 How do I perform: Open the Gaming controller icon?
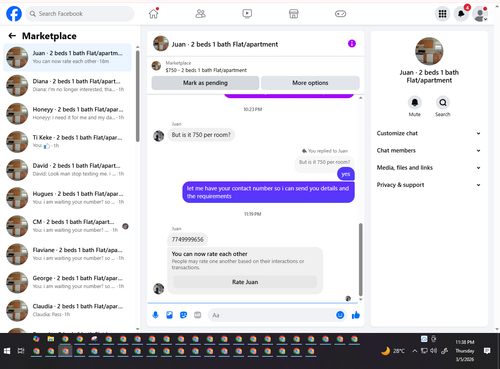click(x=340, y=14)
